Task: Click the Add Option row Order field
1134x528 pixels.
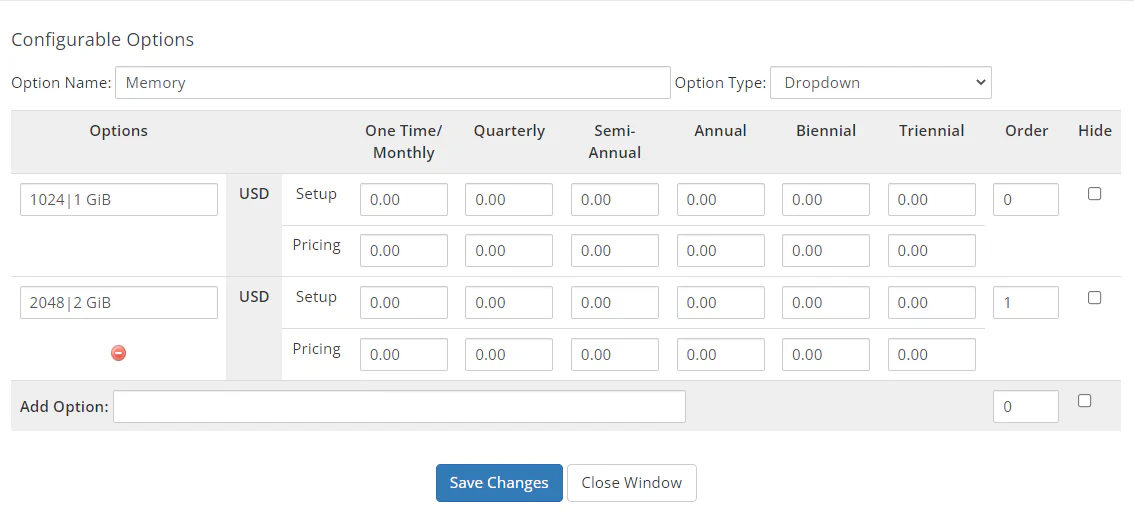Action: 1026,406
